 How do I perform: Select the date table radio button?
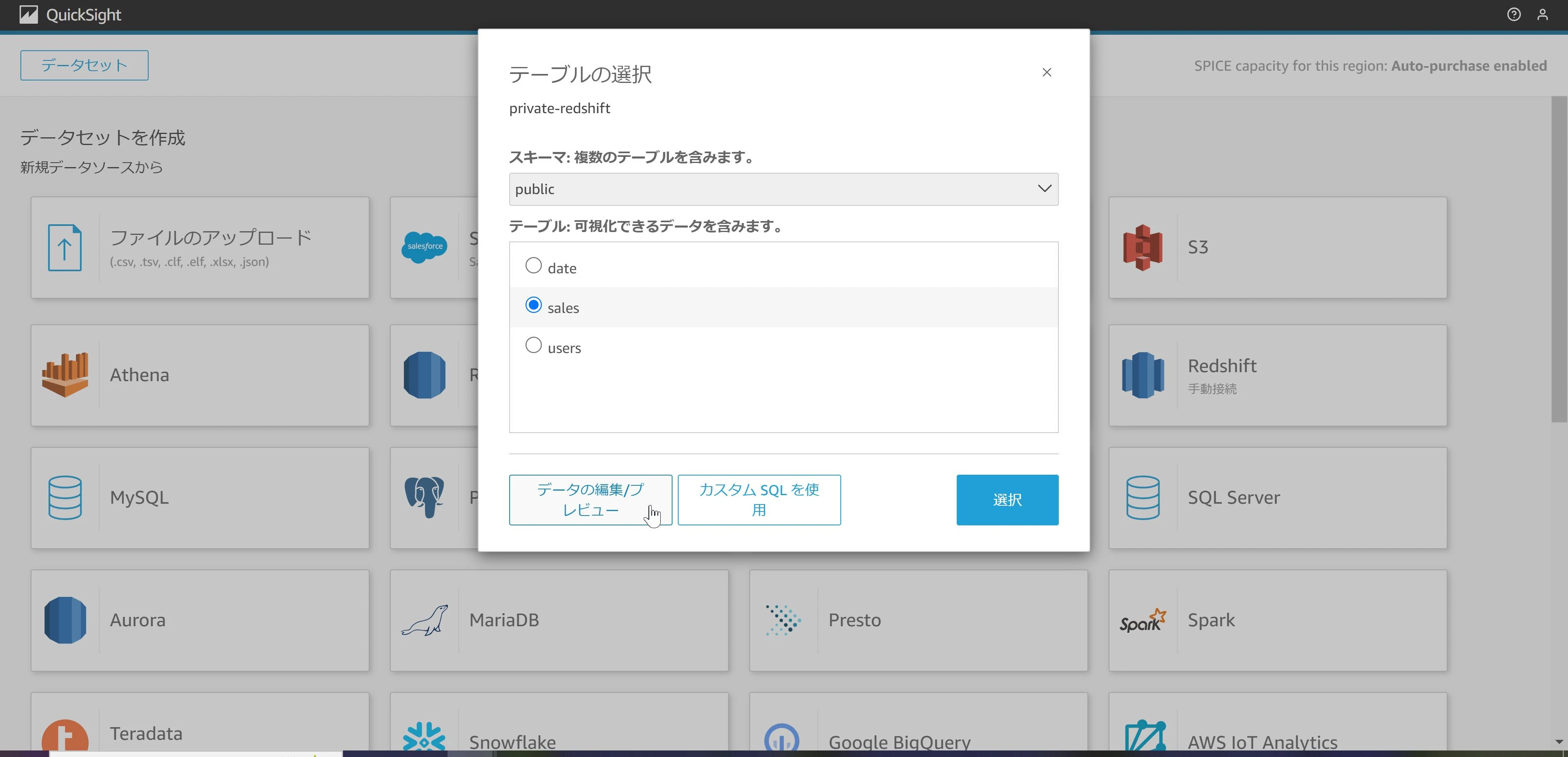(533, 266)
